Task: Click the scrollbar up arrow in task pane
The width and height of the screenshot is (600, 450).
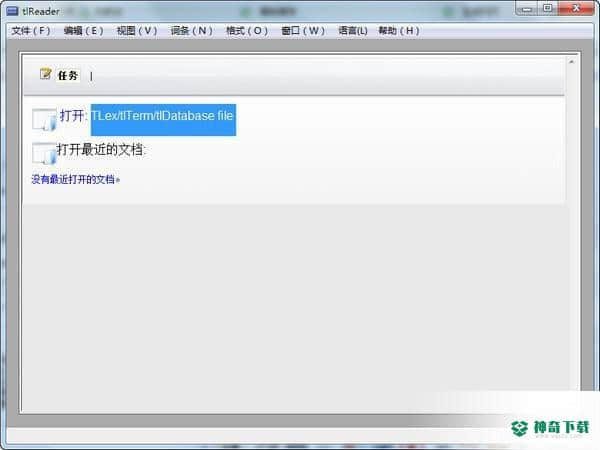Action: click(x=571, y=62)
